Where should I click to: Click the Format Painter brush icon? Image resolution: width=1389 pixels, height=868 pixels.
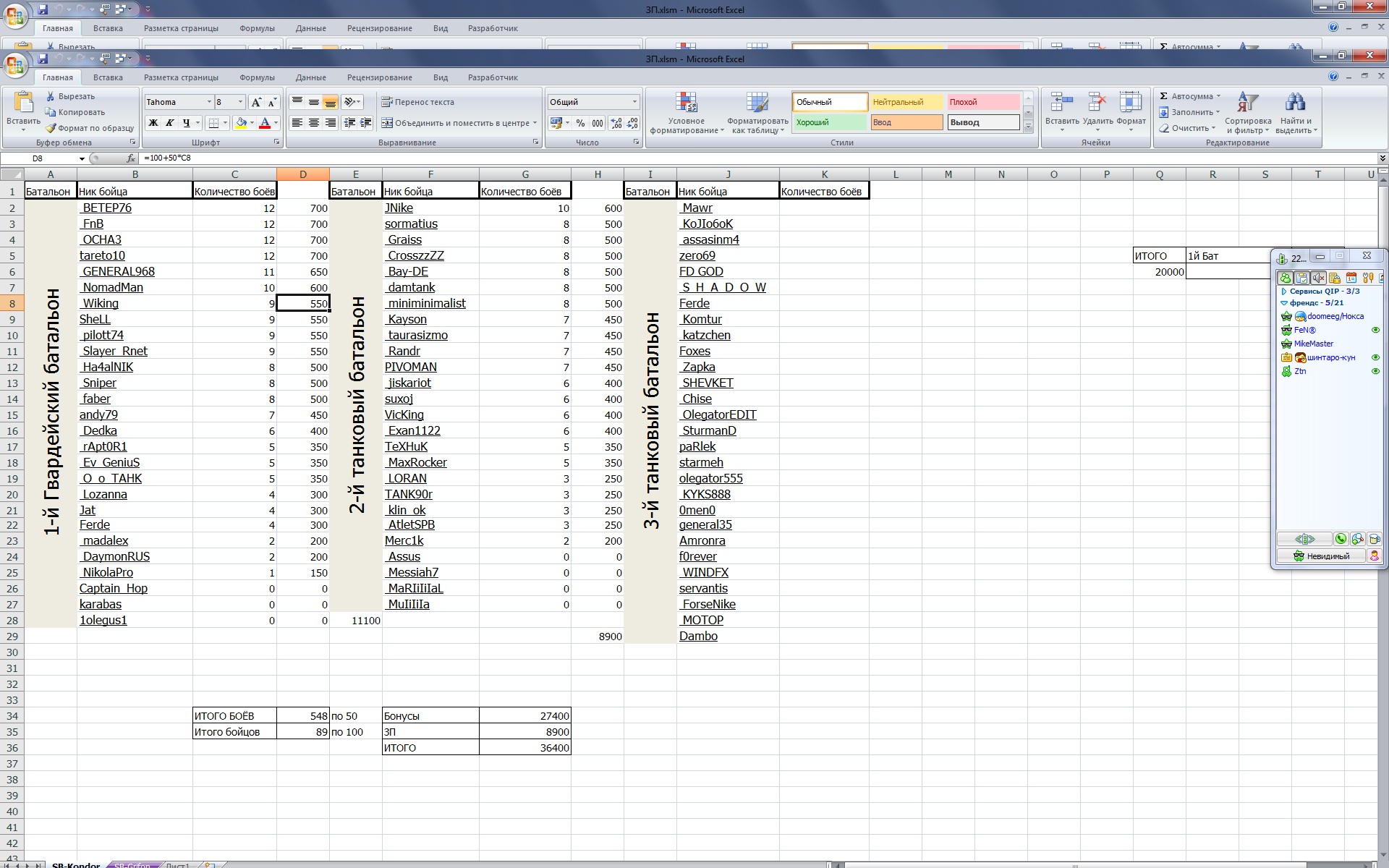[51, 128]
